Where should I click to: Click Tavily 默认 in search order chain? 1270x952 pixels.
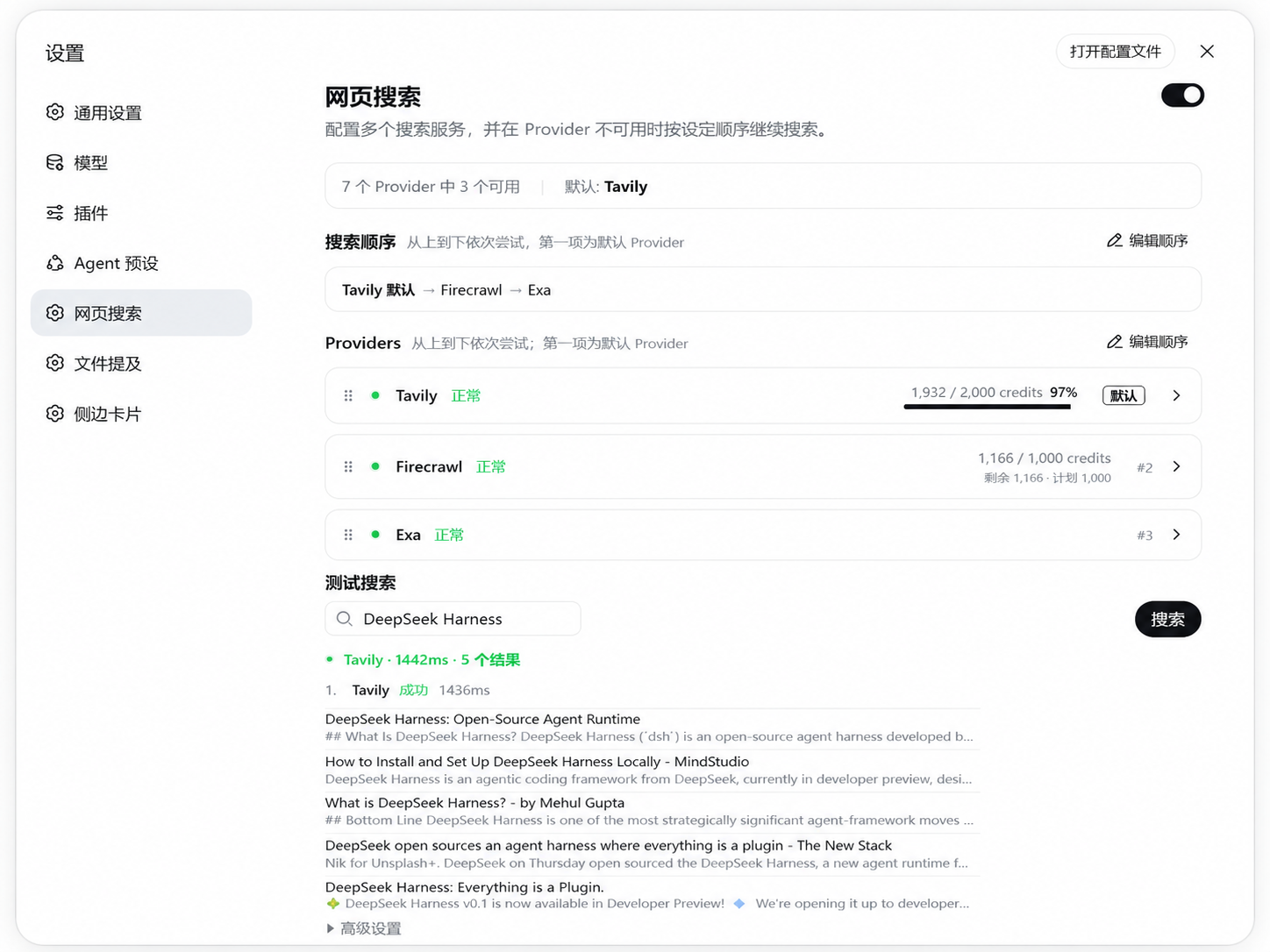point(378,289)
